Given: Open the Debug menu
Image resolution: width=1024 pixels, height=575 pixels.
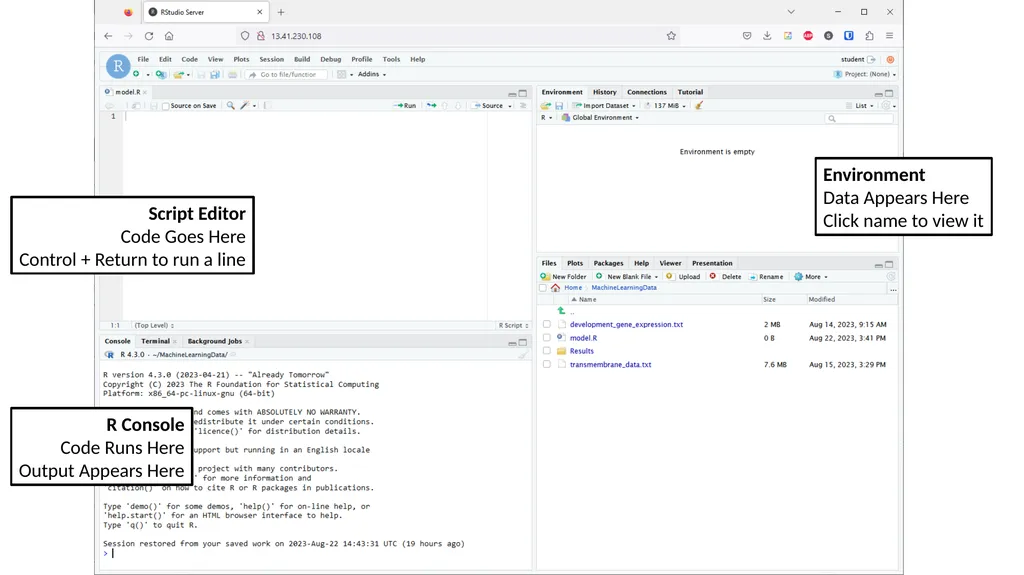Looking at the screenshot, I should [330, 59].
